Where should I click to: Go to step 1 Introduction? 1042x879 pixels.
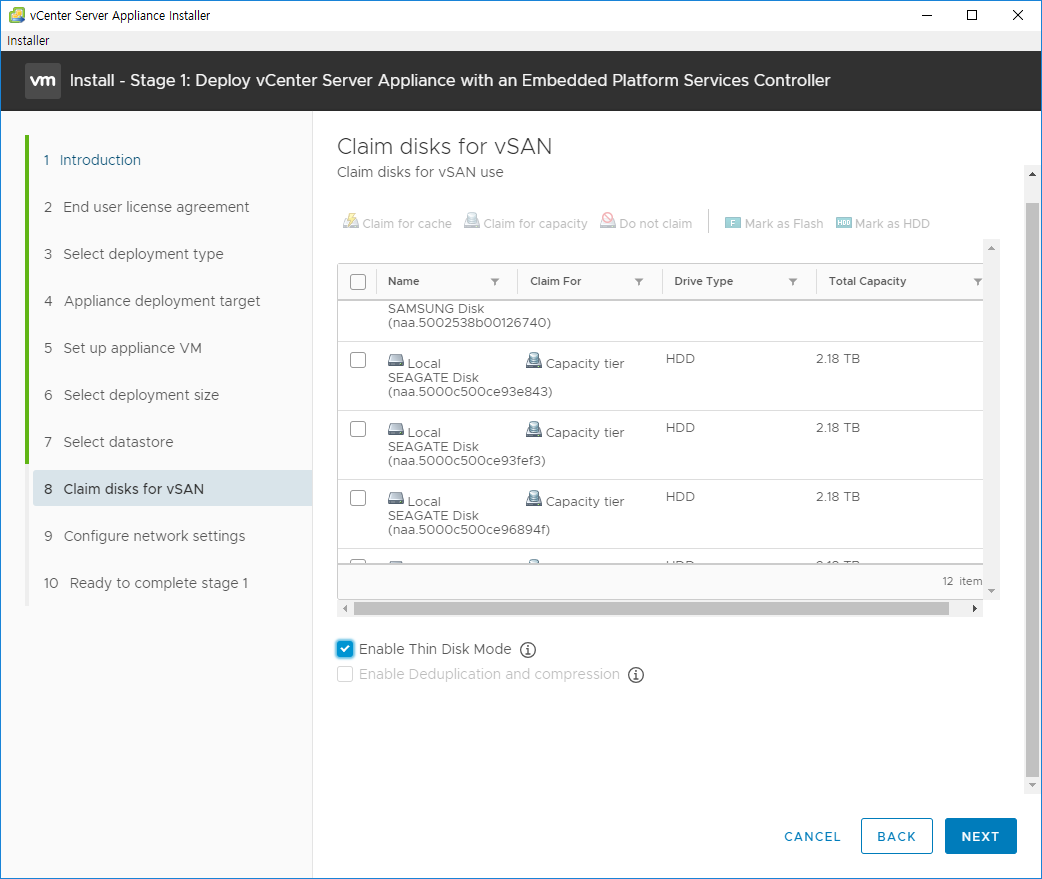pyautogui.click(x=92, y=160)
